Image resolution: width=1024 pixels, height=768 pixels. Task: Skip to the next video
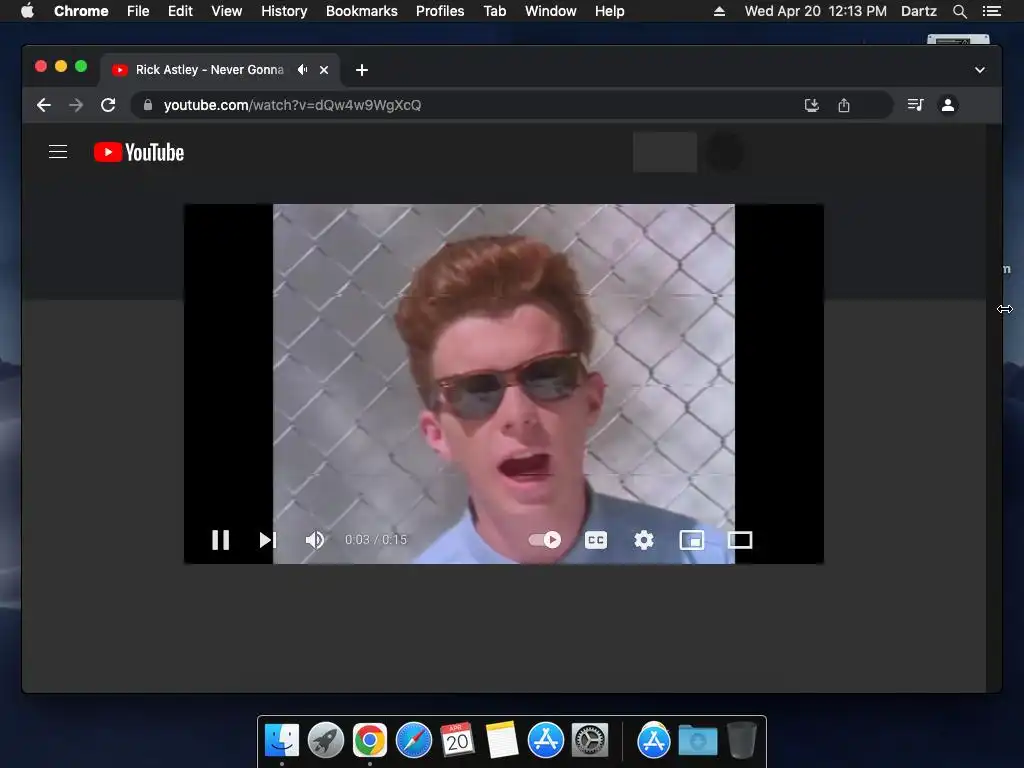tap(268, 540)
